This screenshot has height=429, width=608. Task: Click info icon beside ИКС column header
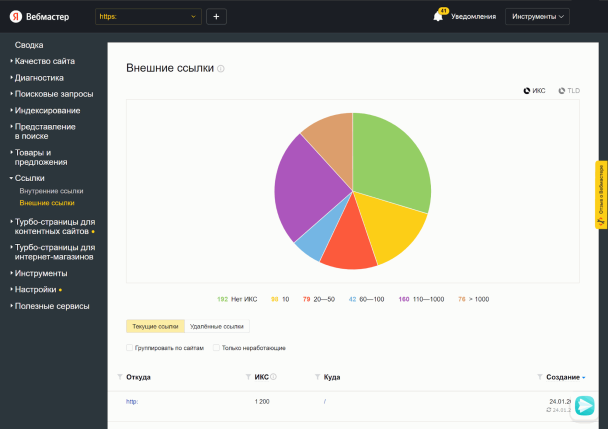pos(274,377)
